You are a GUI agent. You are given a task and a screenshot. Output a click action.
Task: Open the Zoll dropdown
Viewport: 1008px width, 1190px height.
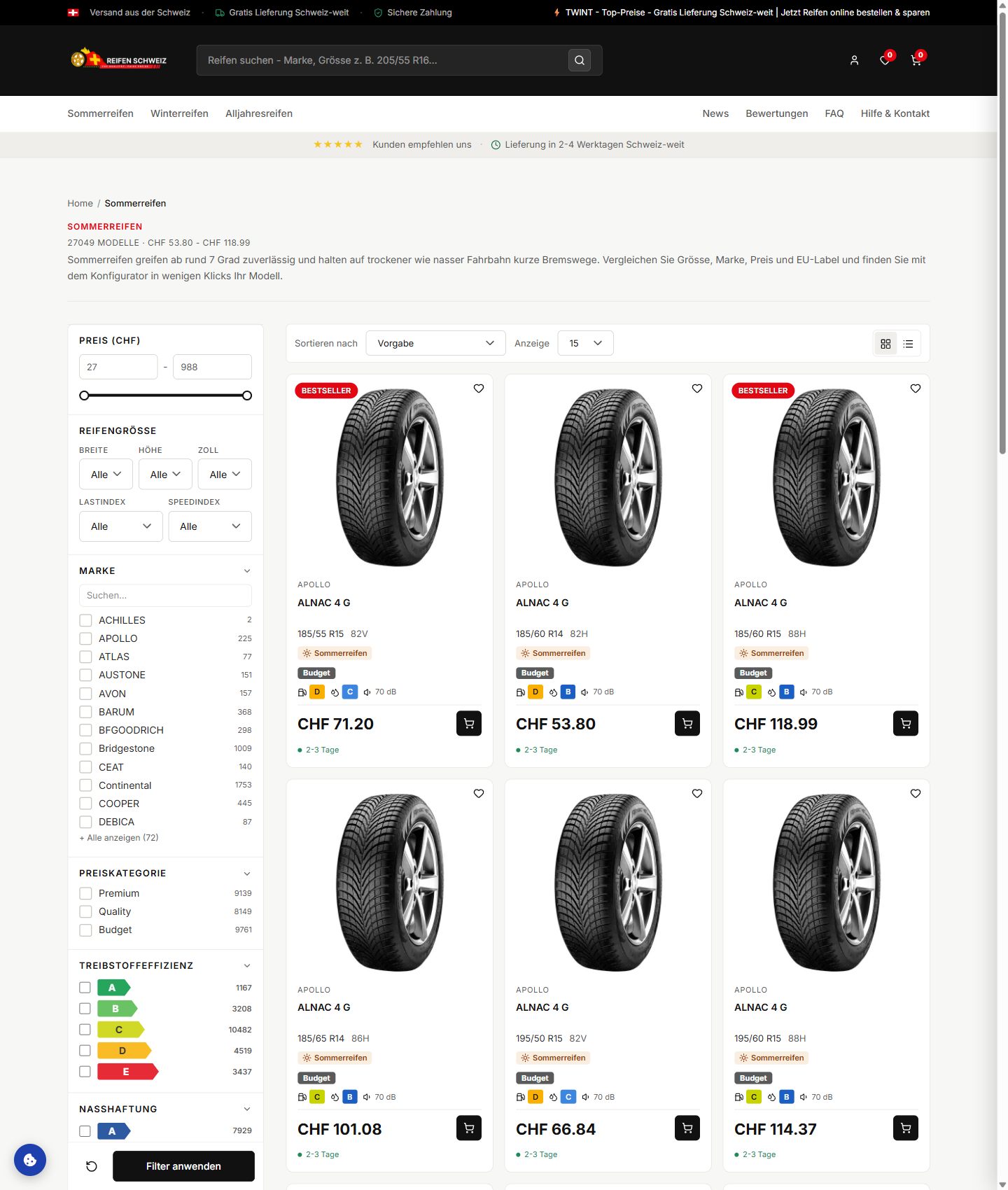tap(225, 475)
